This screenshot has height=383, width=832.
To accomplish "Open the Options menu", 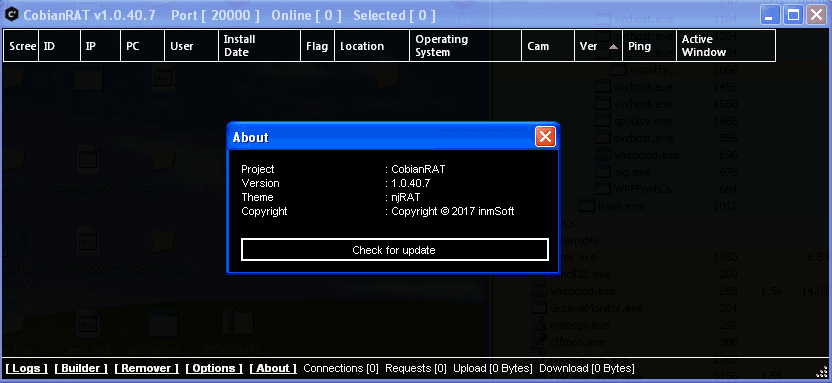I will tap(214, 368).
